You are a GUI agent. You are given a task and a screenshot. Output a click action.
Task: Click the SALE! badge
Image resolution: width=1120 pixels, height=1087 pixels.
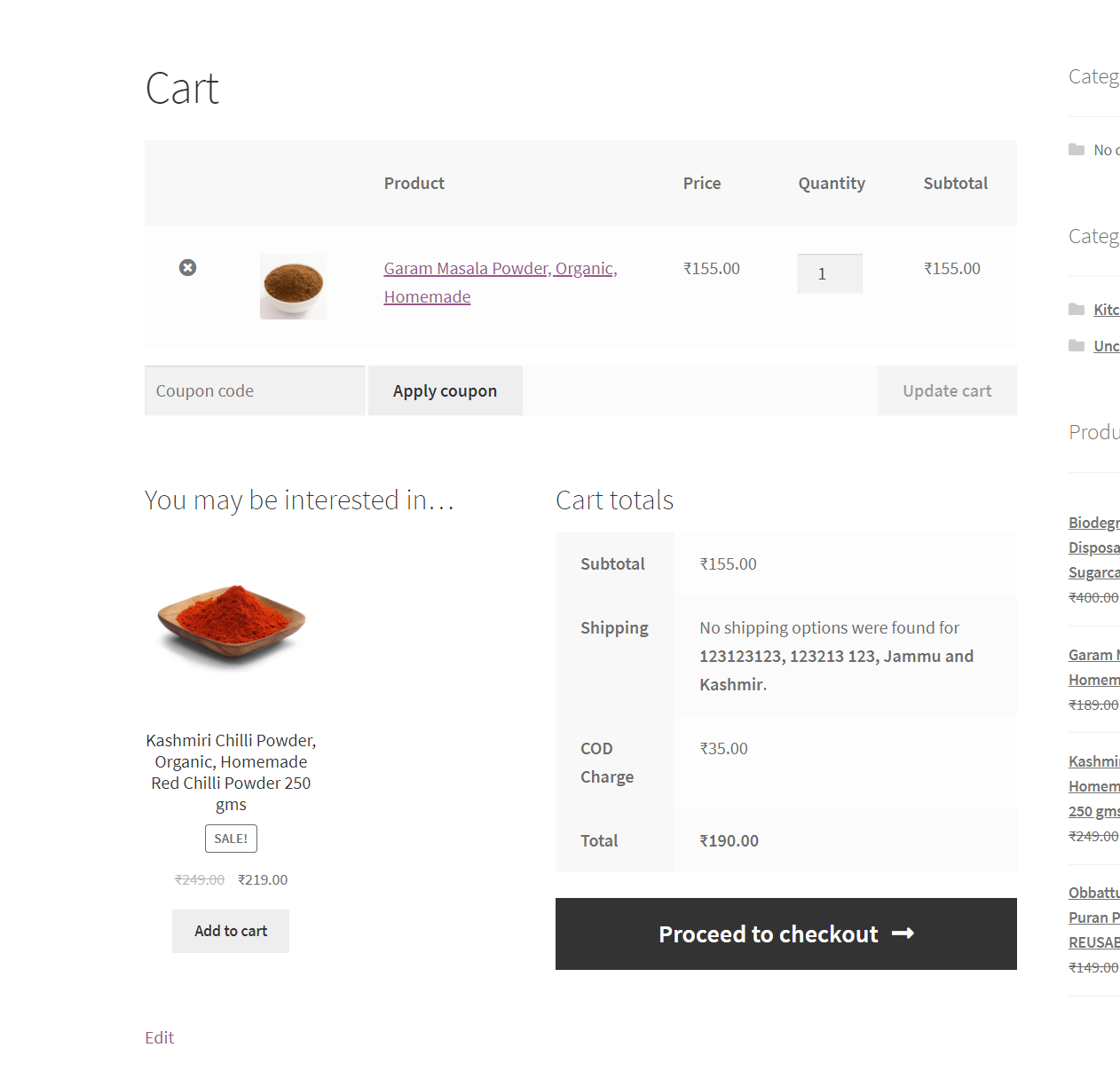click(x=231, y=839)
